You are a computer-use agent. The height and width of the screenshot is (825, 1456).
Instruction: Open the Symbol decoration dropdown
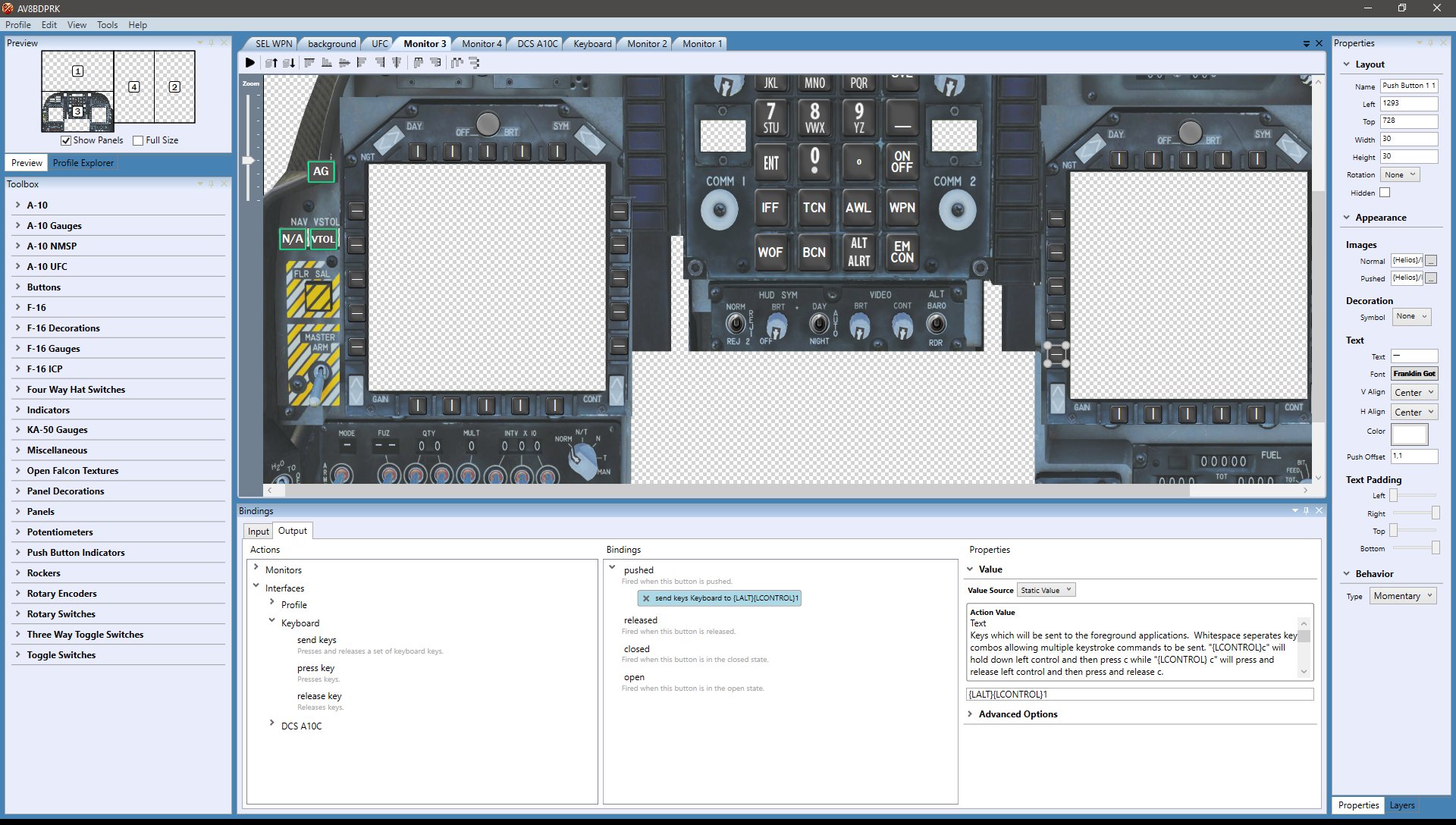point(1412,317)
